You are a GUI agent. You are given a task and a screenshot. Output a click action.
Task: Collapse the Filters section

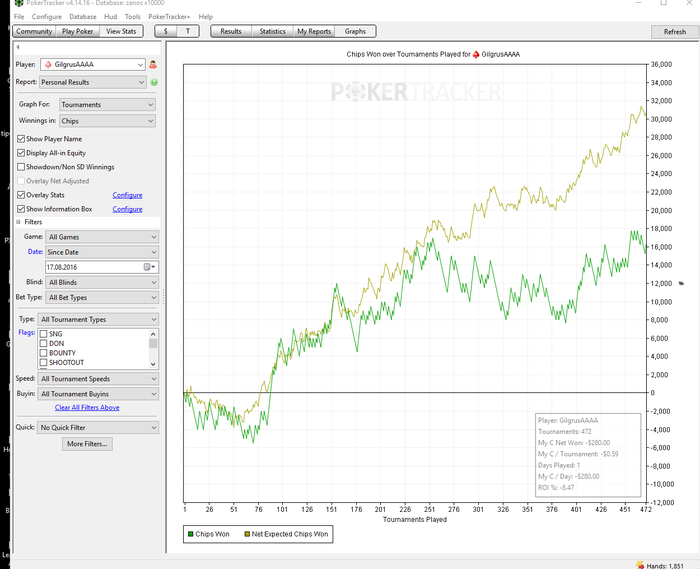tap(18, 221)
